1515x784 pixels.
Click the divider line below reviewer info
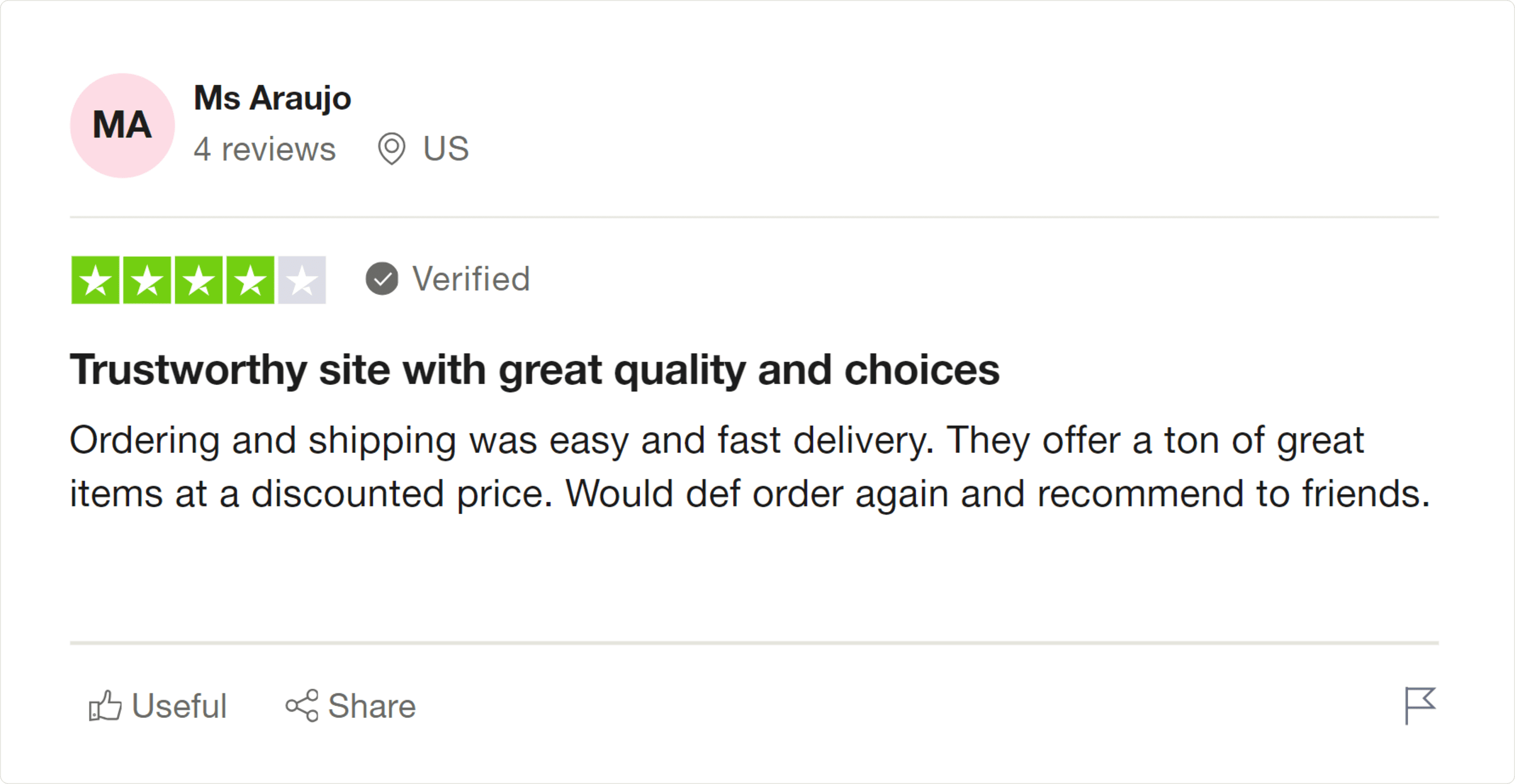tap(754, 217)
